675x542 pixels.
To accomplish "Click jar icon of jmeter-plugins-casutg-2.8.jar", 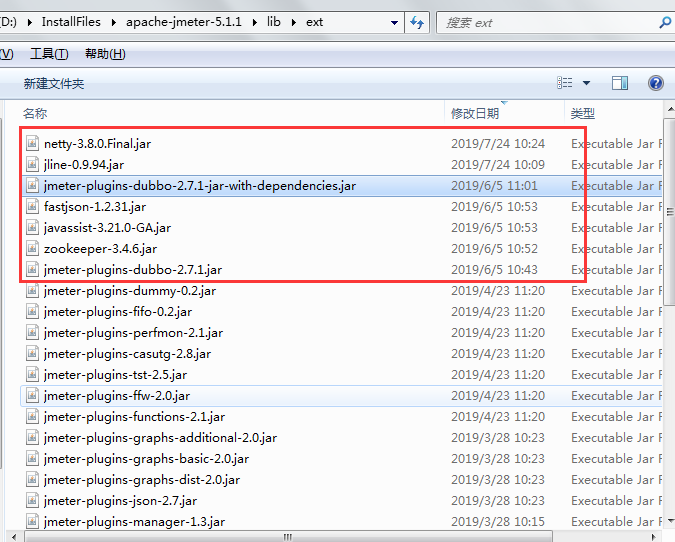I will click(32, 353).
